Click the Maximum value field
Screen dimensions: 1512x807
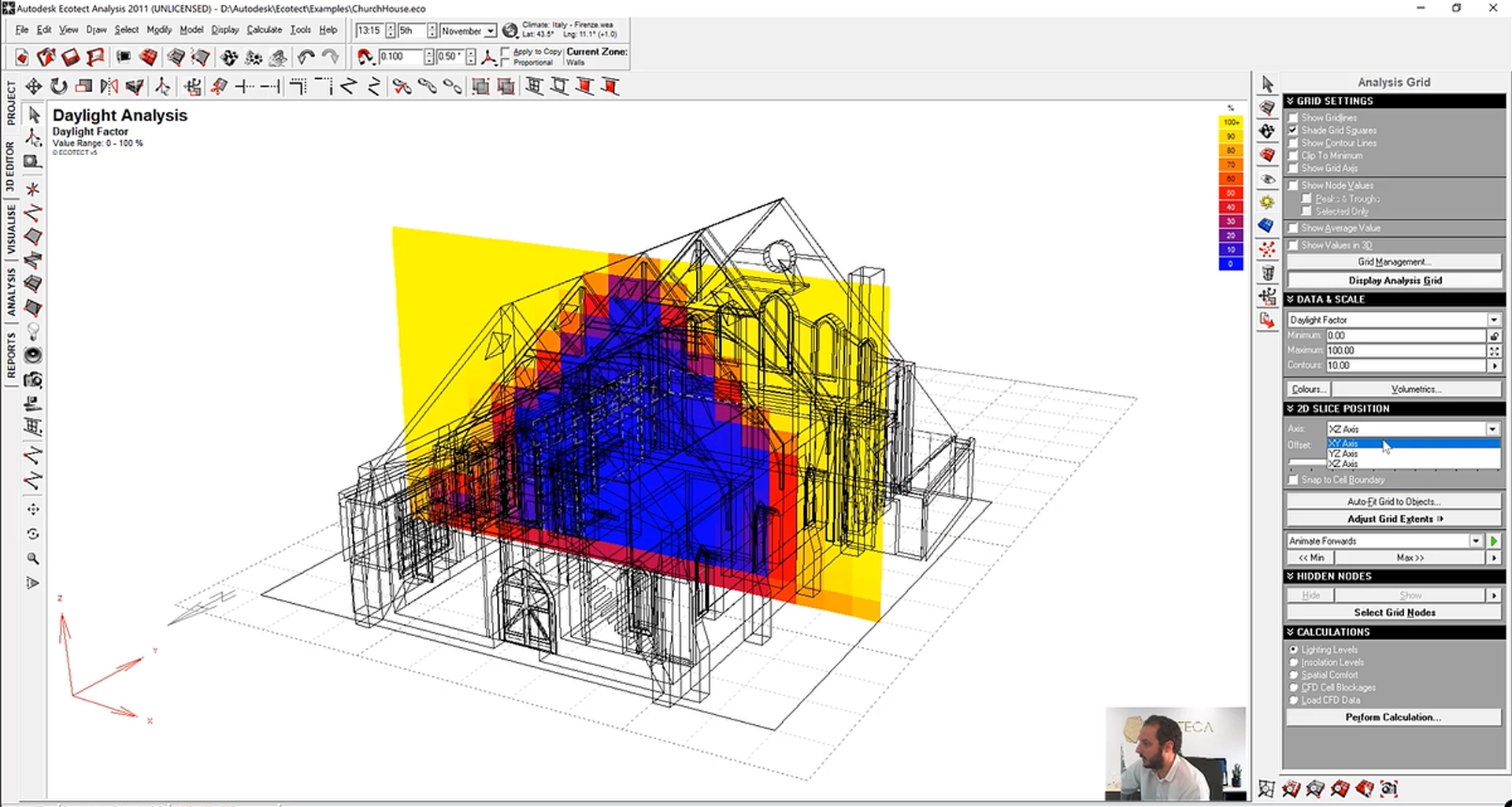point(1405,350)
